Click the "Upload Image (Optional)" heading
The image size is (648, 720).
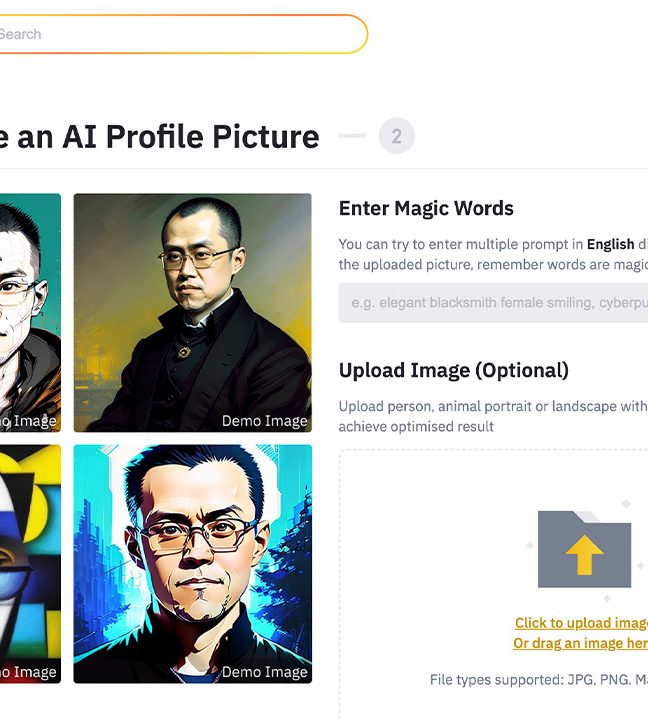click(x=454, y=371)
